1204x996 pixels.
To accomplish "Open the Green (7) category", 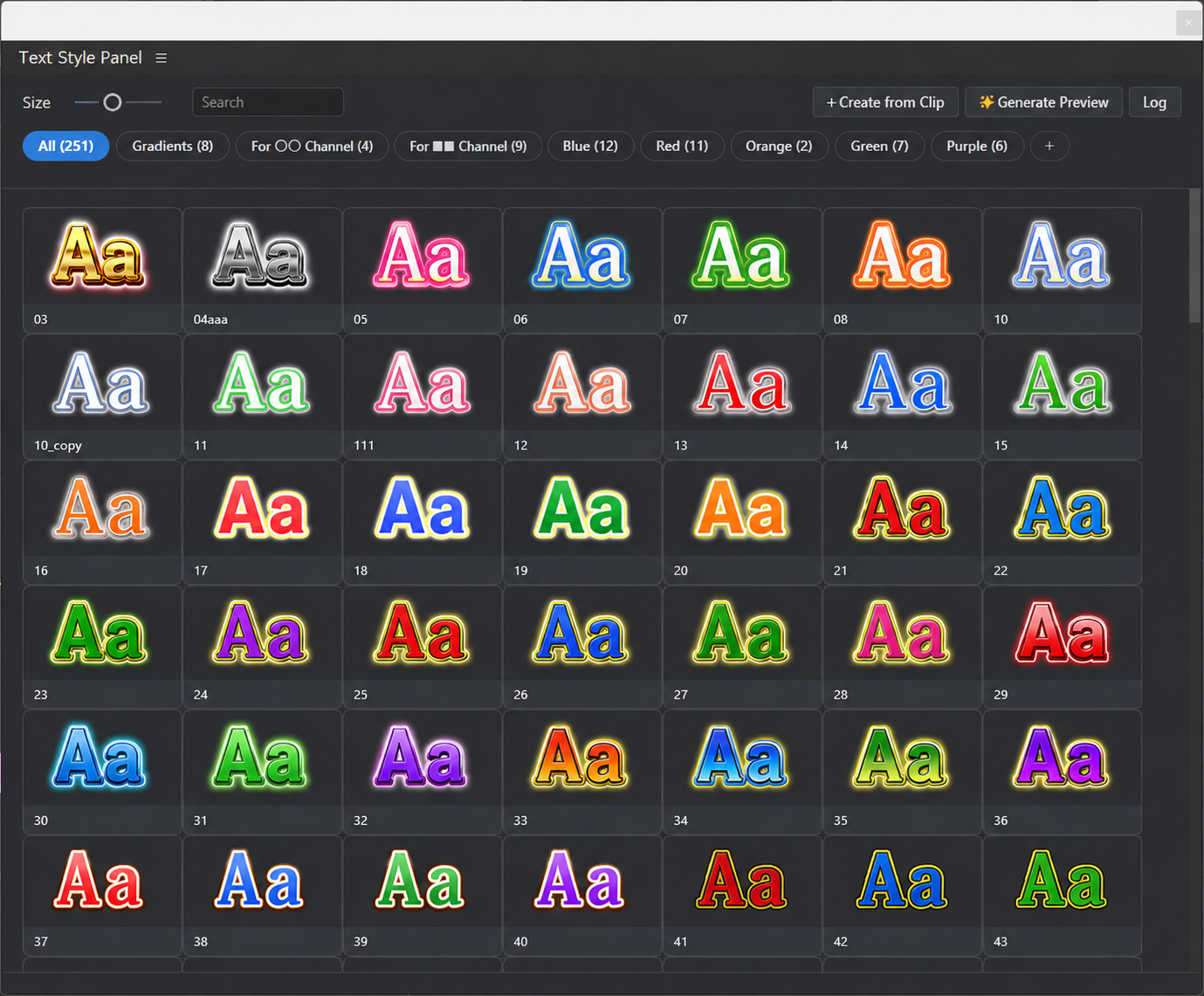I will 879,146.
